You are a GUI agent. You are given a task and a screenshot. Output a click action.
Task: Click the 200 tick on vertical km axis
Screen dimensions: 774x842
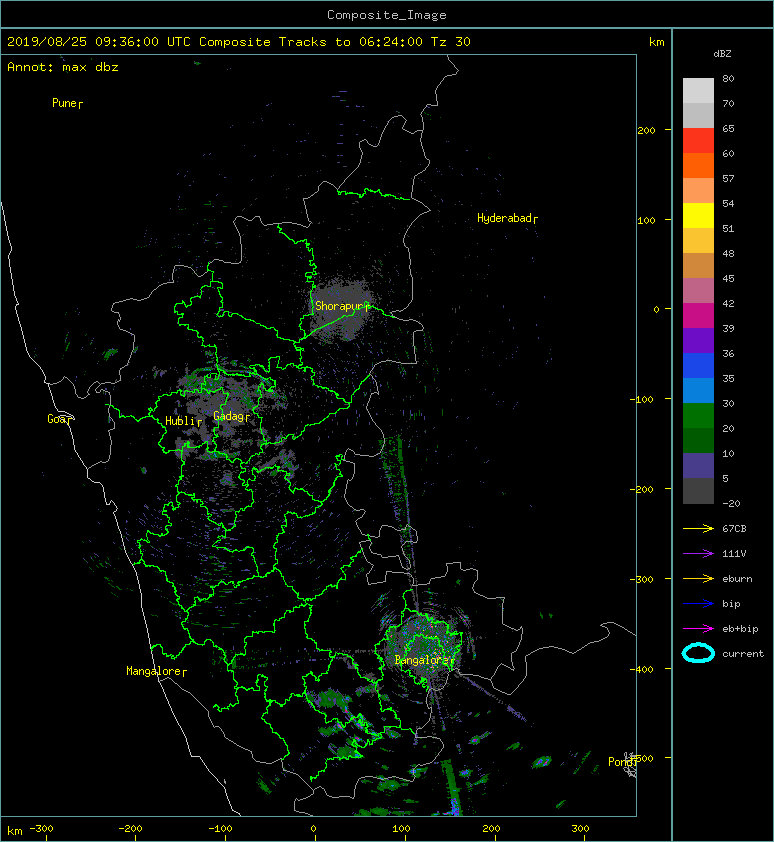(646, 130)
